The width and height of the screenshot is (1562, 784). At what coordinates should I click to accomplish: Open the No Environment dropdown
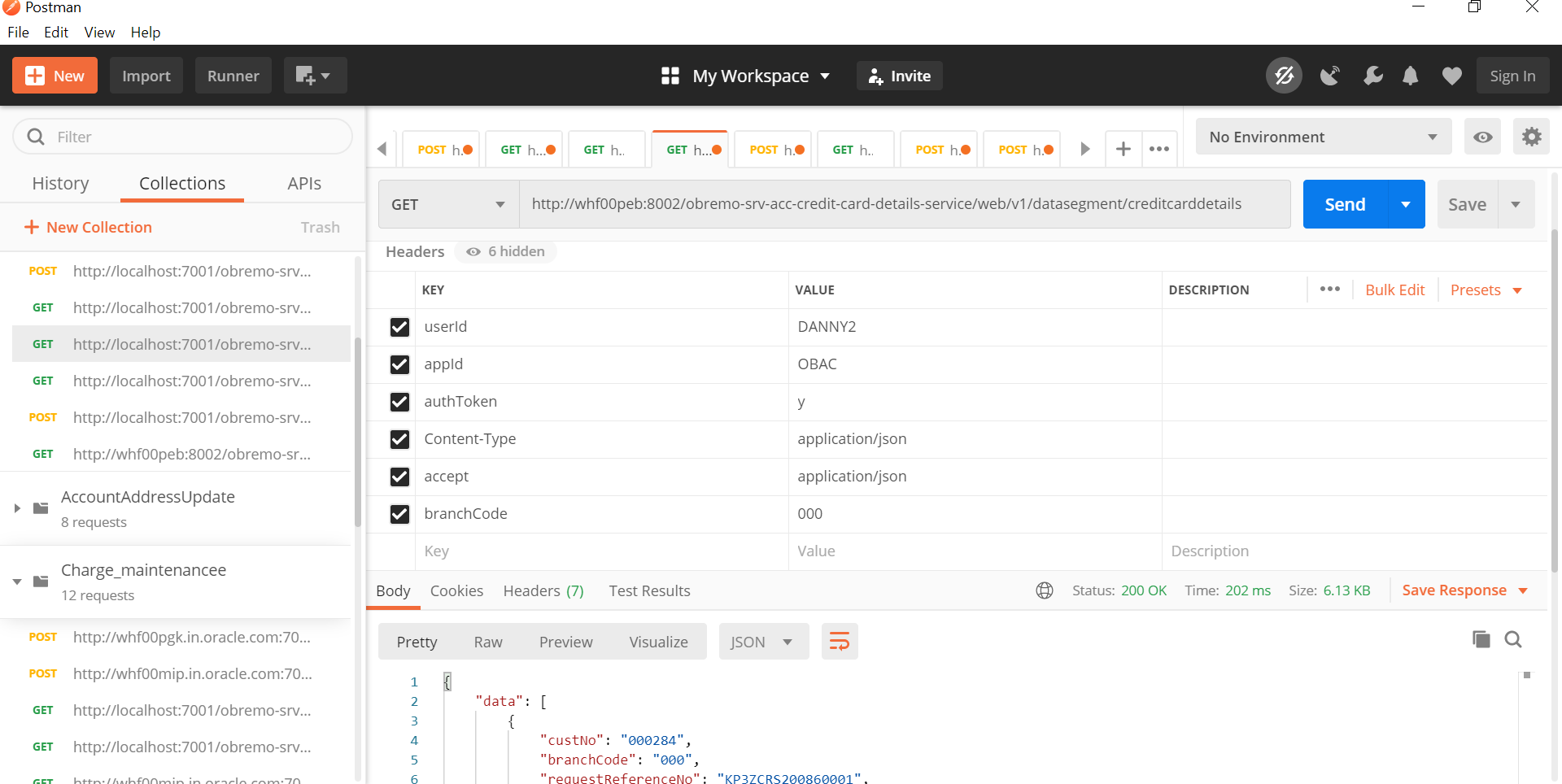(x=1324, y=137)
